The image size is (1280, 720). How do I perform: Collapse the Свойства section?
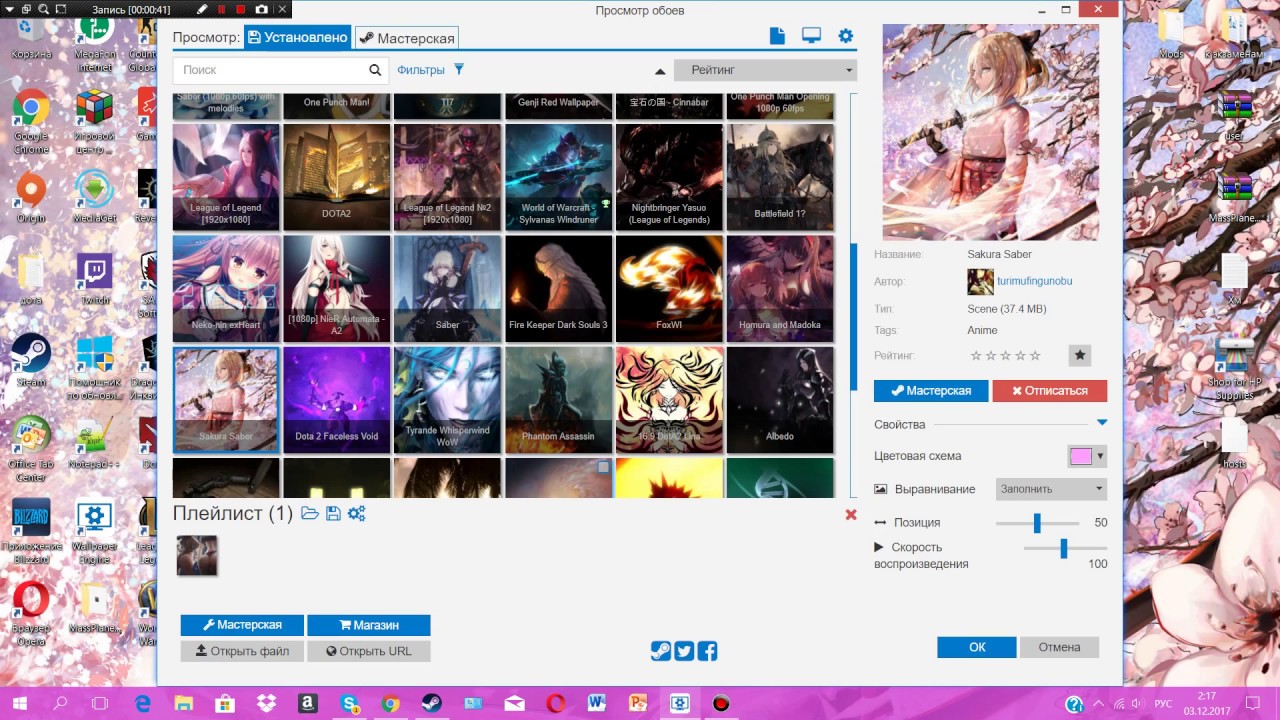point(1102,424)
